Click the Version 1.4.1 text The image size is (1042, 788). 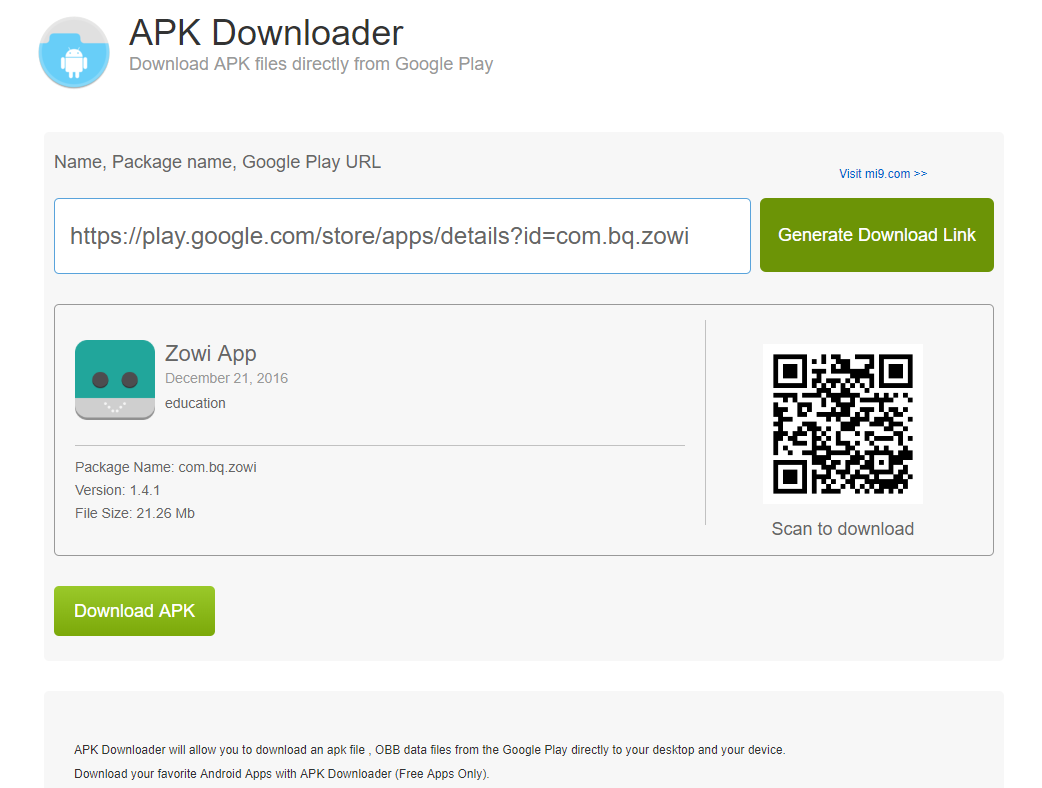[118, 490]
